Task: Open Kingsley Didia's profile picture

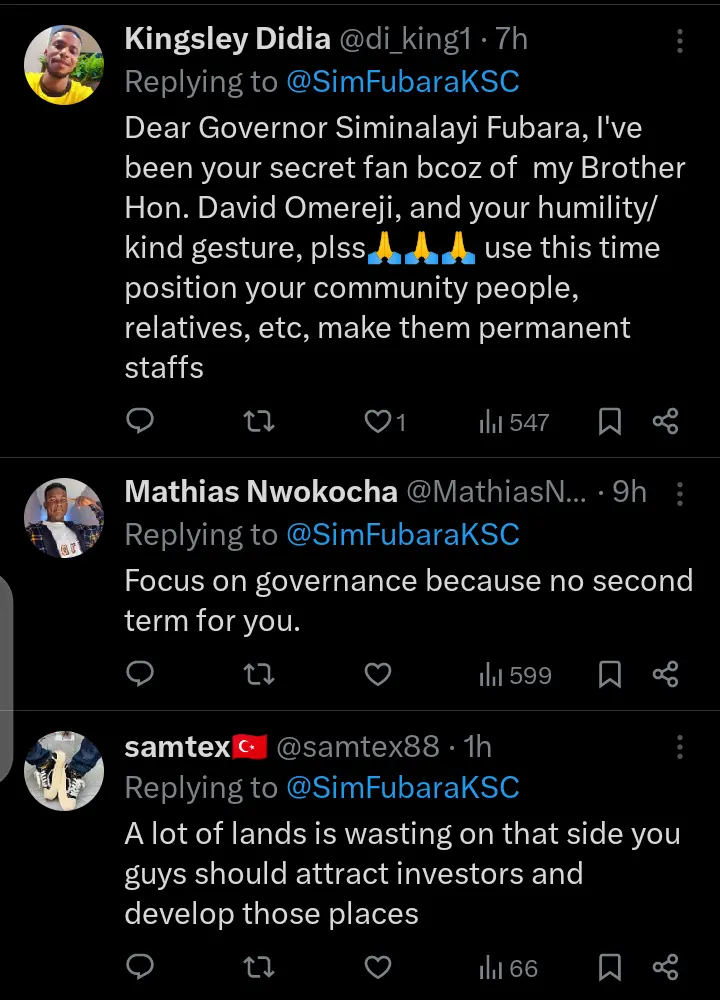Action: [64, 64]
